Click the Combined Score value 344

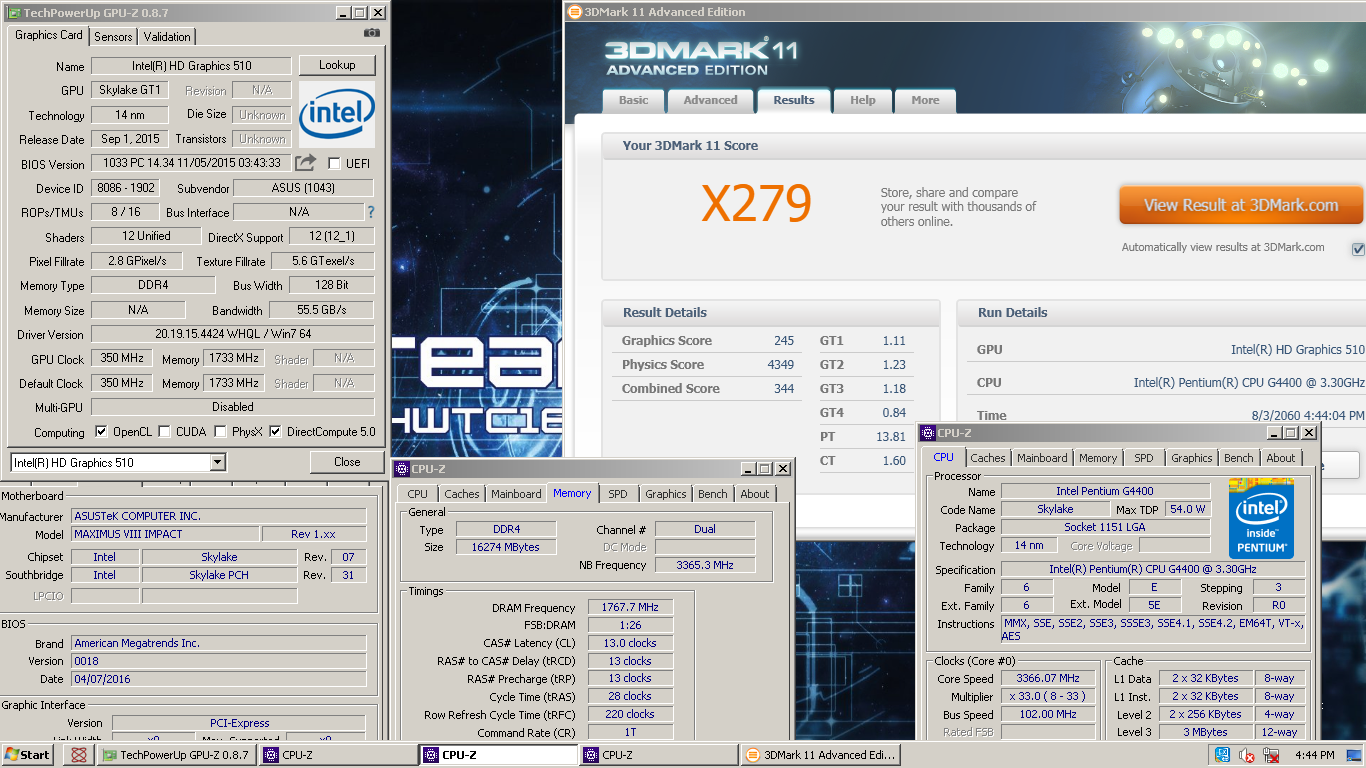coord(784,389)
